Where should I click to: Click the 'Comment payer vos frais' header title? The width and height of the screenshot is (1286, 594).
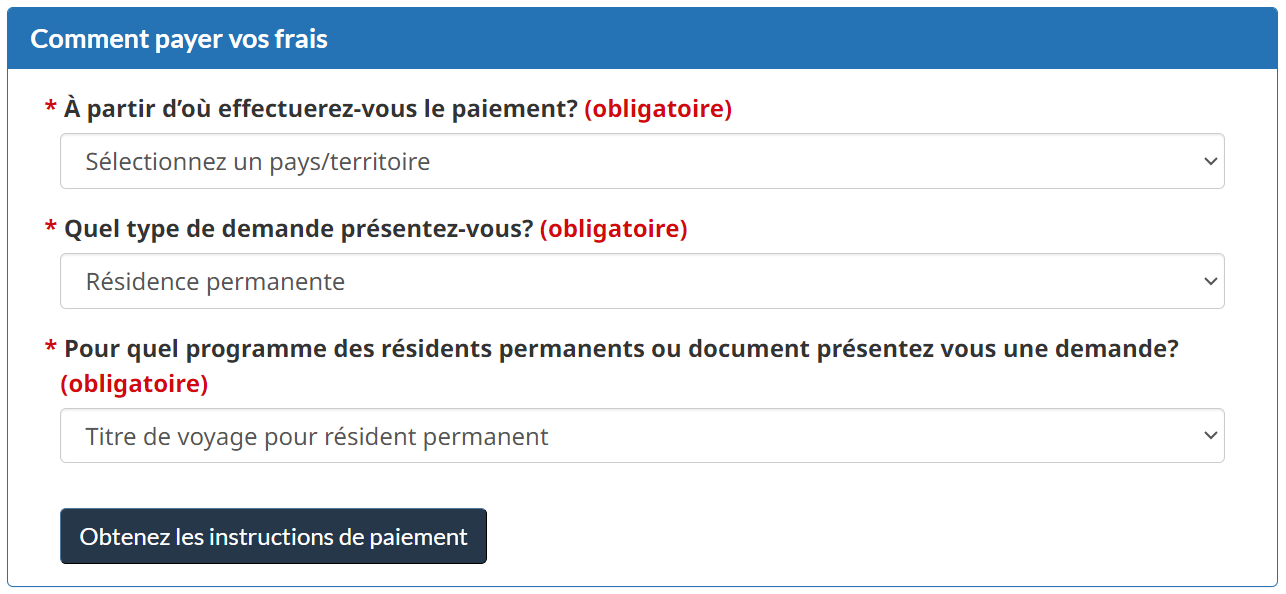pyautogui.click(x=179, y=39)
